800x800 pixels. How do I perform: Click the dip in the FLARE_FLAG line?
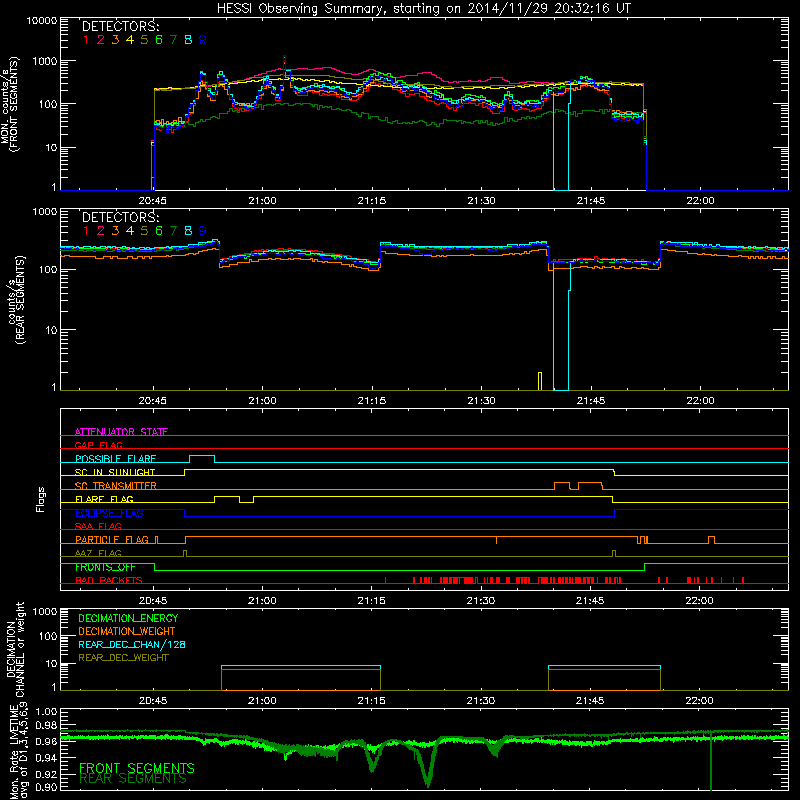[246, 501]
